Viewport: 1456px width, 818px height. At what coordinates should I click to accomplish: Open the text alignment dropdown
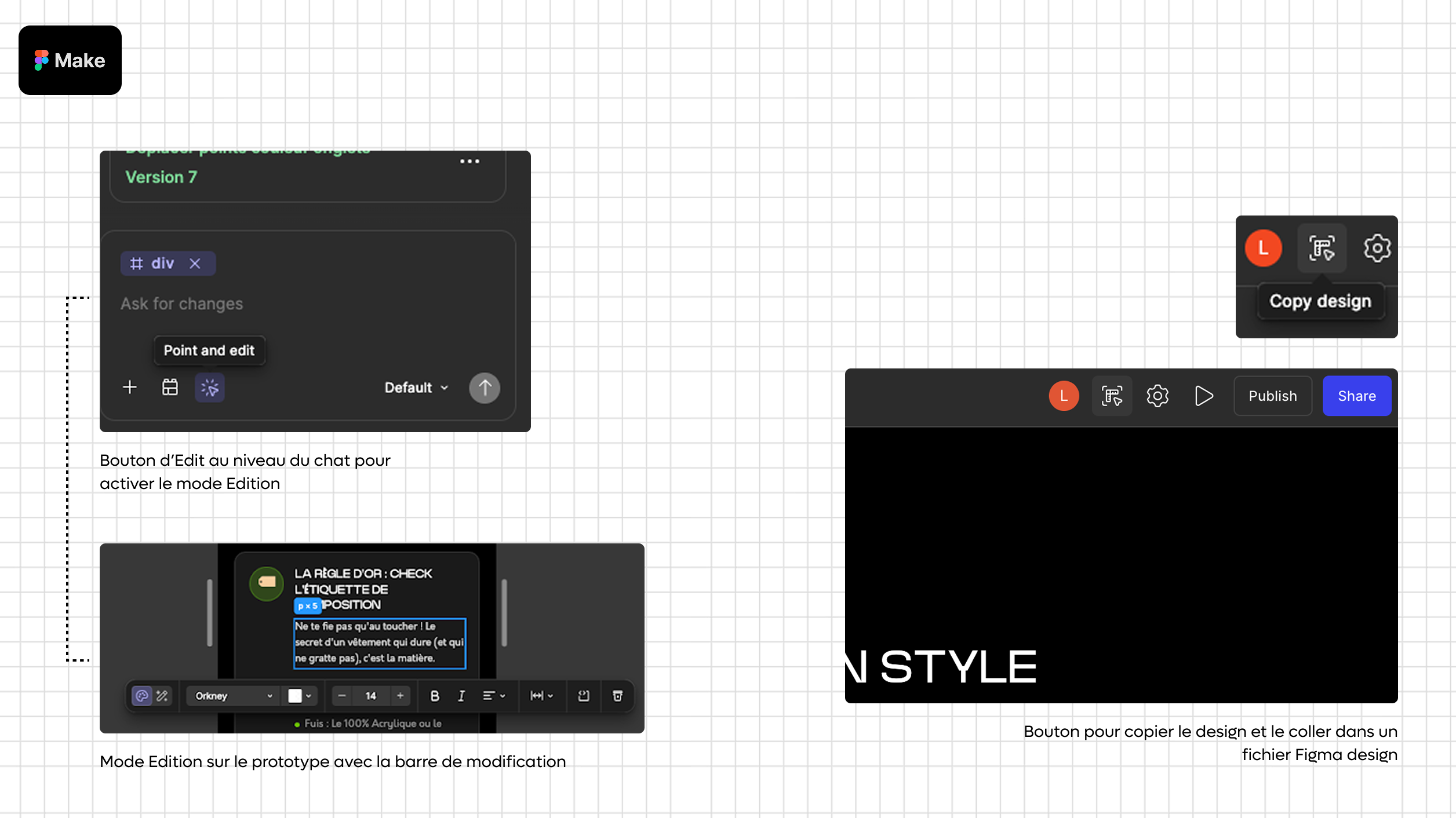(x=494, y=696)
